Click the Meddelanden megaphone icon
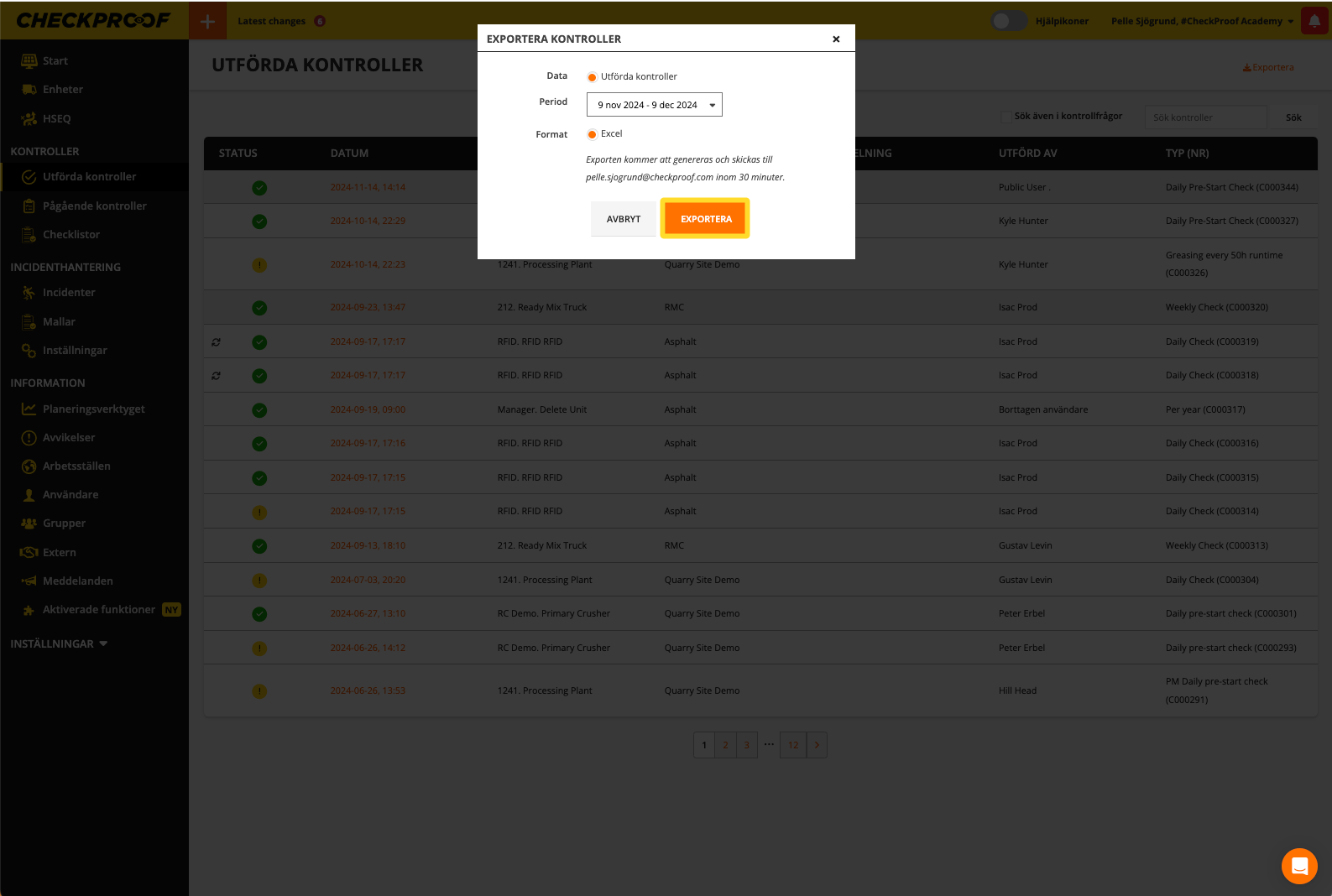Viewport: 1332px width, 896px height. pyautogui.click(x=29, y=581)
